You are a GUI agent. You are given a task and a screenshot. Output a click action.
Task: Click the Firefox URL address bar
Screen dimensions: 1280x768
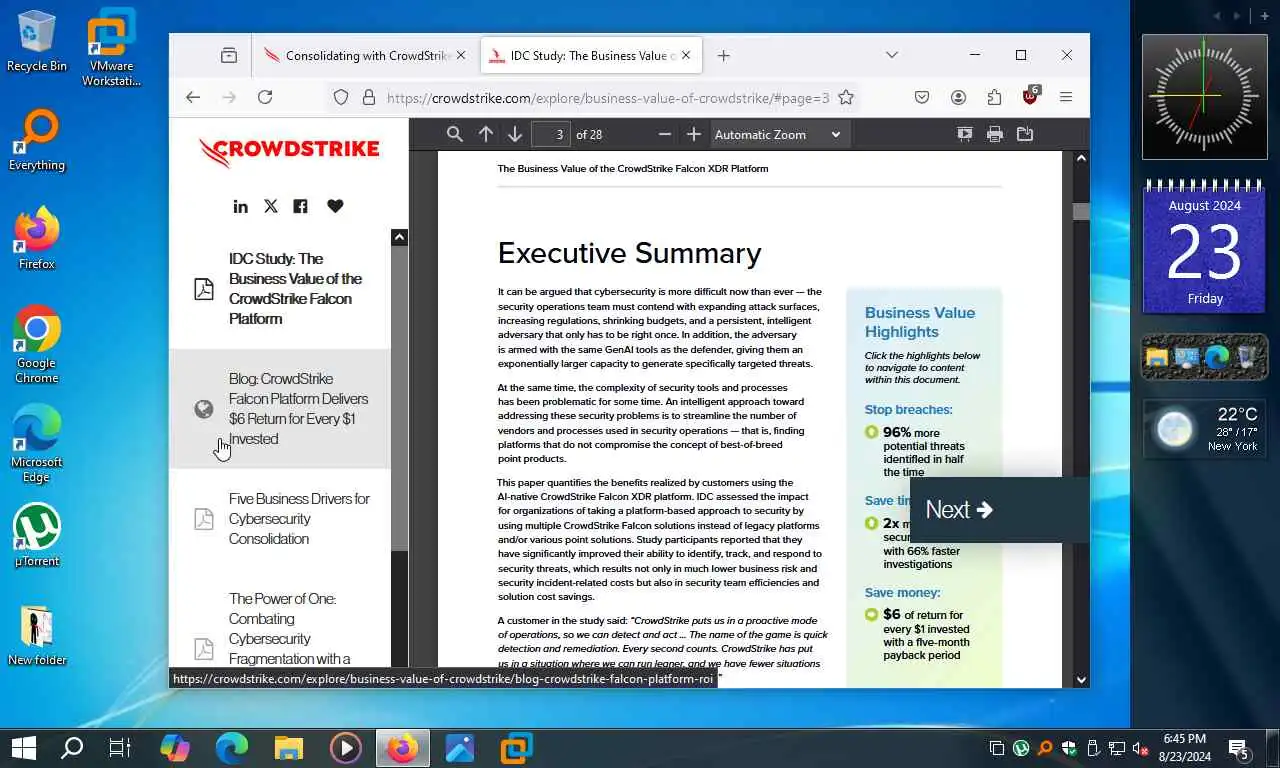(x=607, y=98)
